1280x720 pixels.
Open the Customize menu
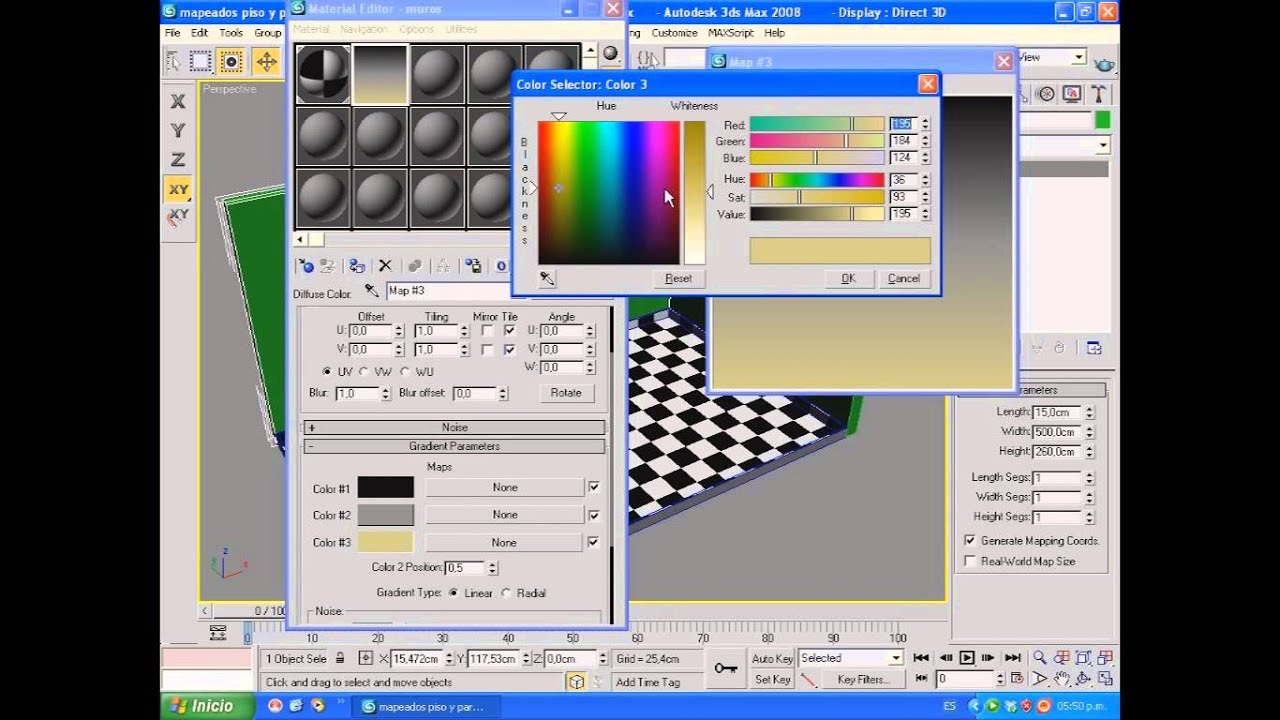[x=675, y=33]
